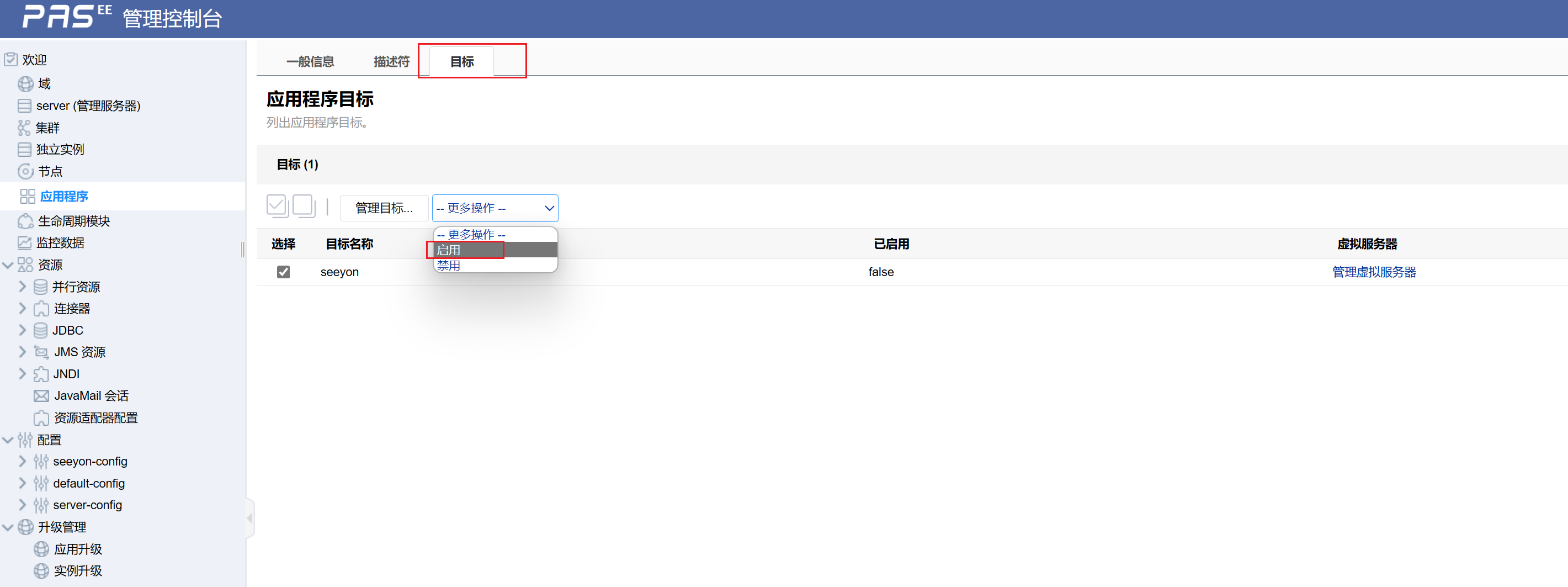The width and height of the screenshot is (1568, 587).
Task: Open 监控数据 in the sidebar
Action: 60,243
